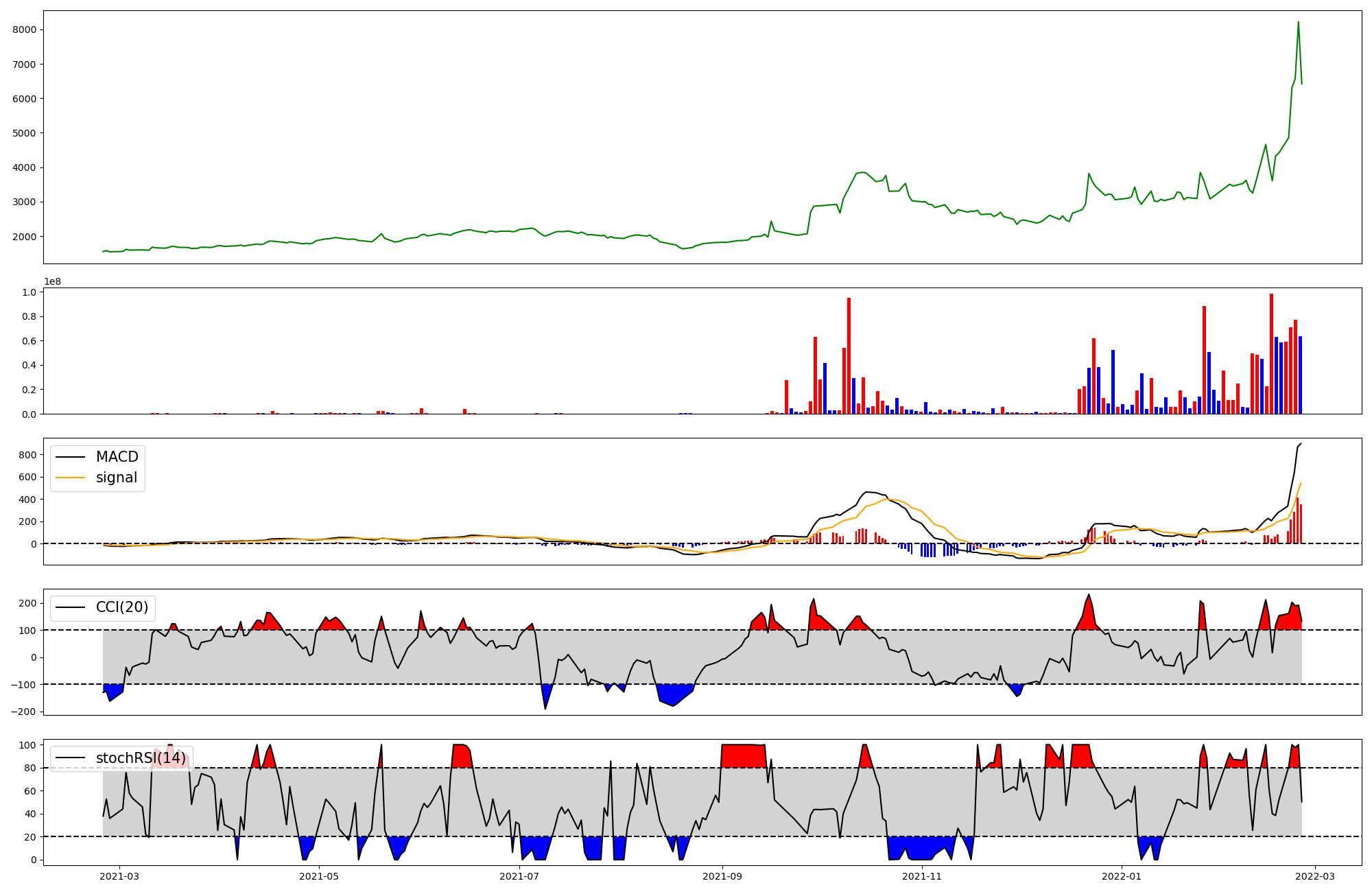Viewport: 1372px width, 892px height.
Task: Click the 2000 tick on price axis
Action: pyautogui.click(x=24, y=237)
